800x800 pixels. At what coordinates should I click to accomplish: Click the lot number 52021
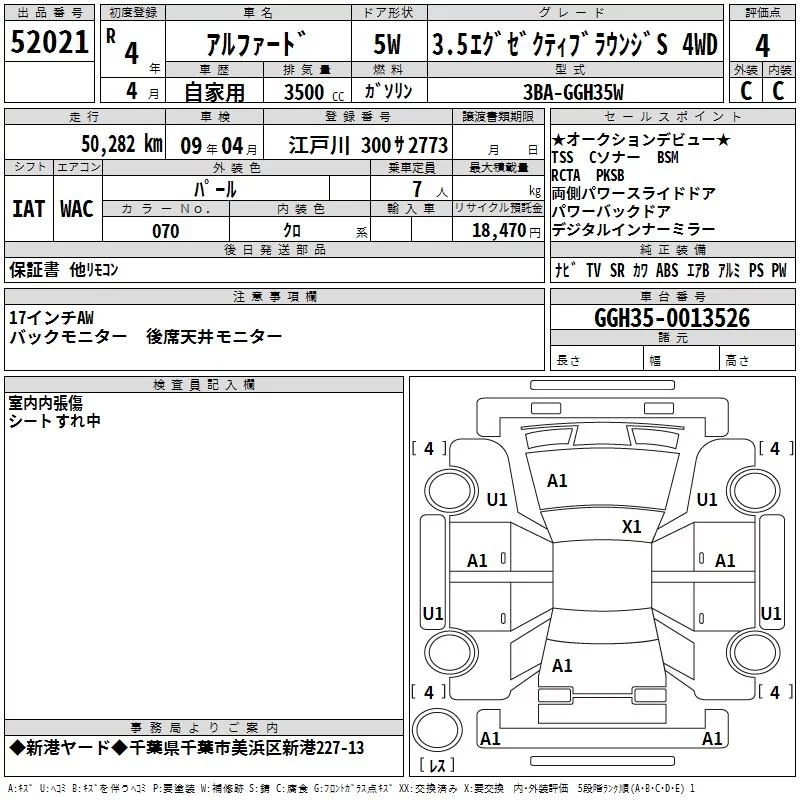49,43
